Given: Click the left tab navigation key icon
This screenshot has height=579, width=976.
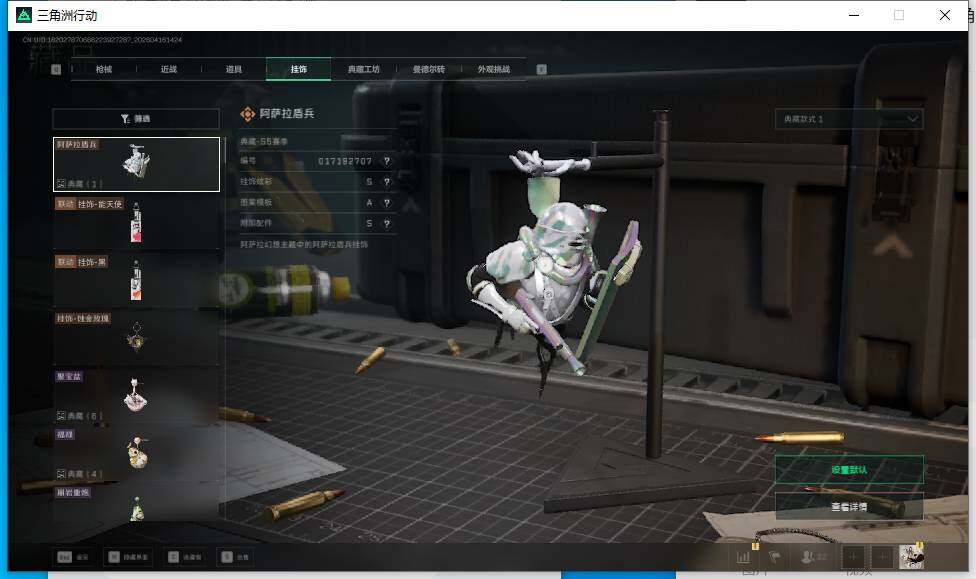Looking at the screenshot, I should [56, 69].
